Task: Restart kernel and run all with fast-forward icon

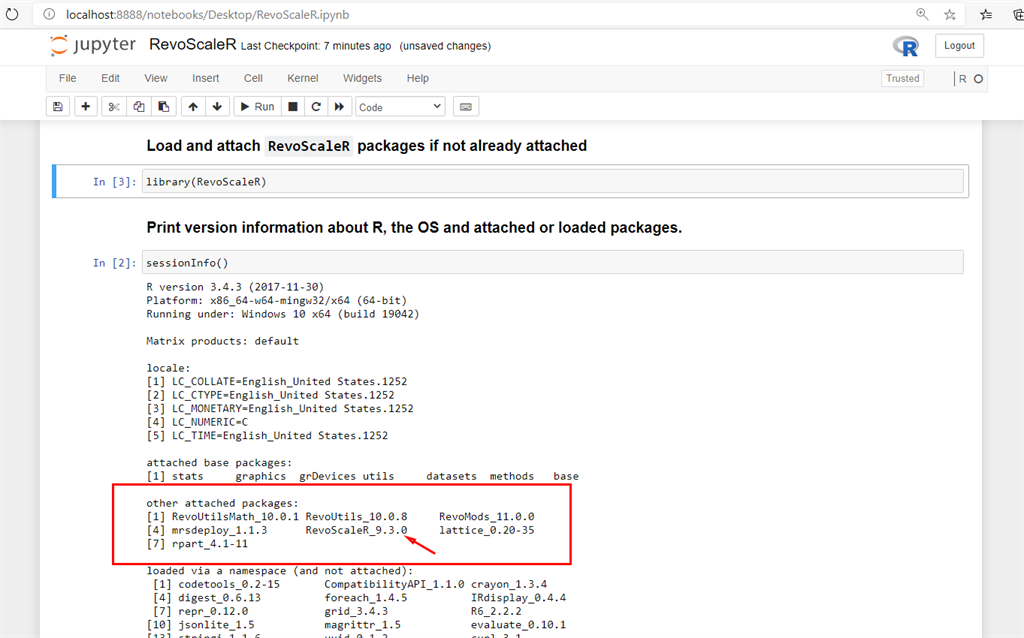Action: pyautogui.click(x=340, y=106)
